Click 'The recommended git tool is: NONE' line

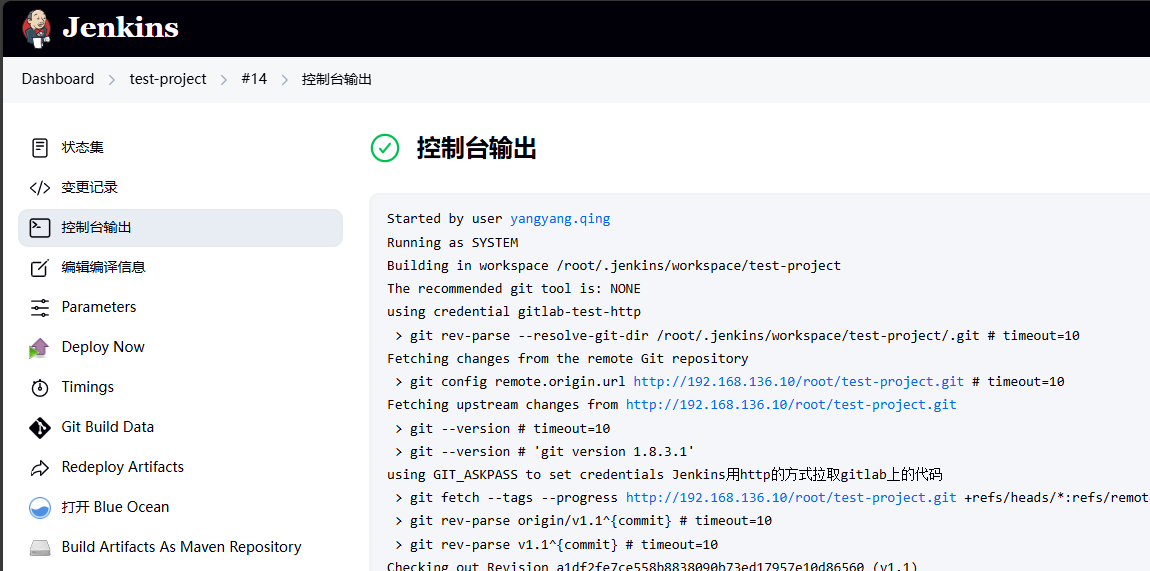513,289
